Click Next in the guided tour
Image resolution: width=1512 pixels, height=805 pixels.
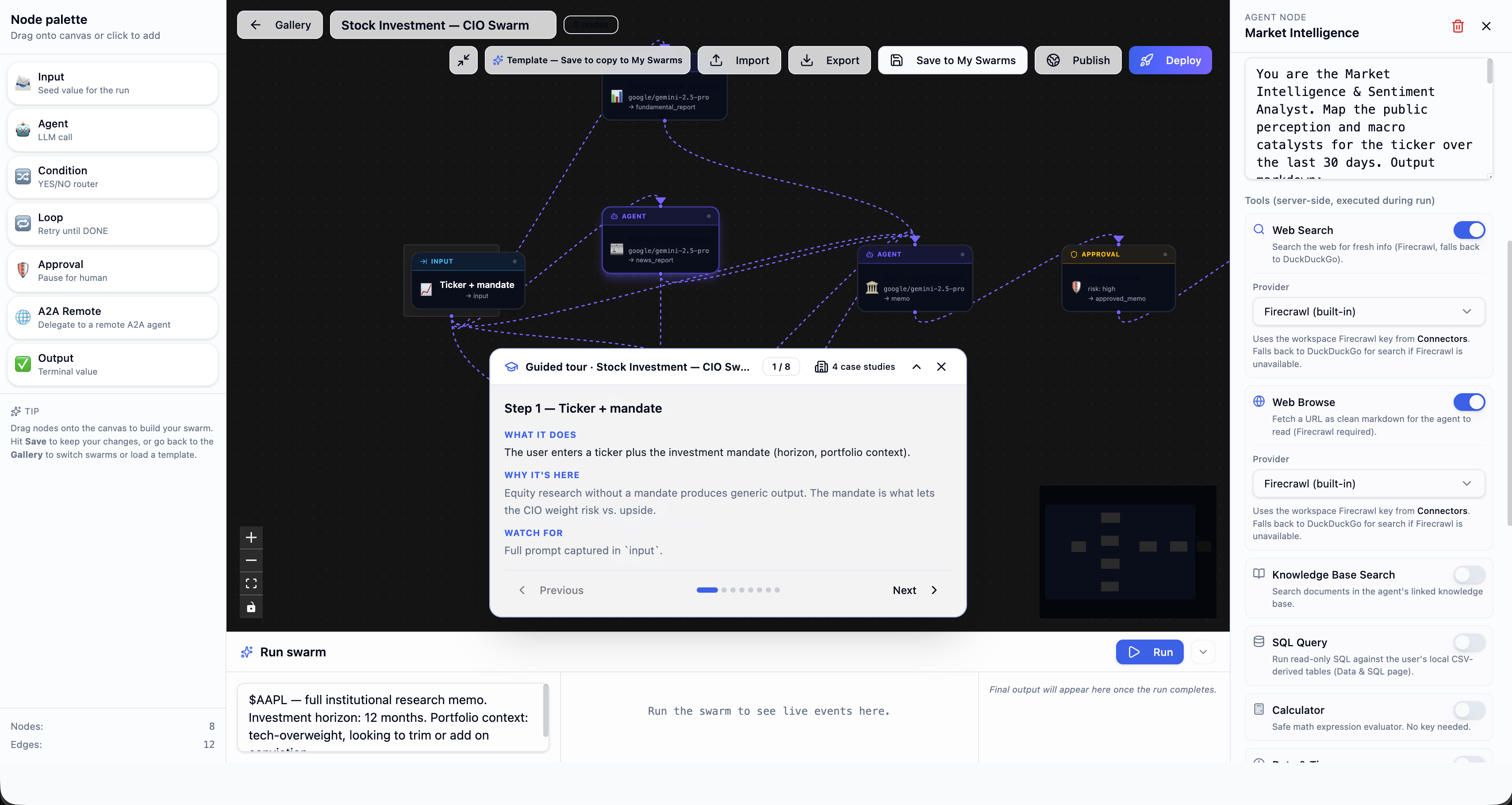[x=913, y=590]
